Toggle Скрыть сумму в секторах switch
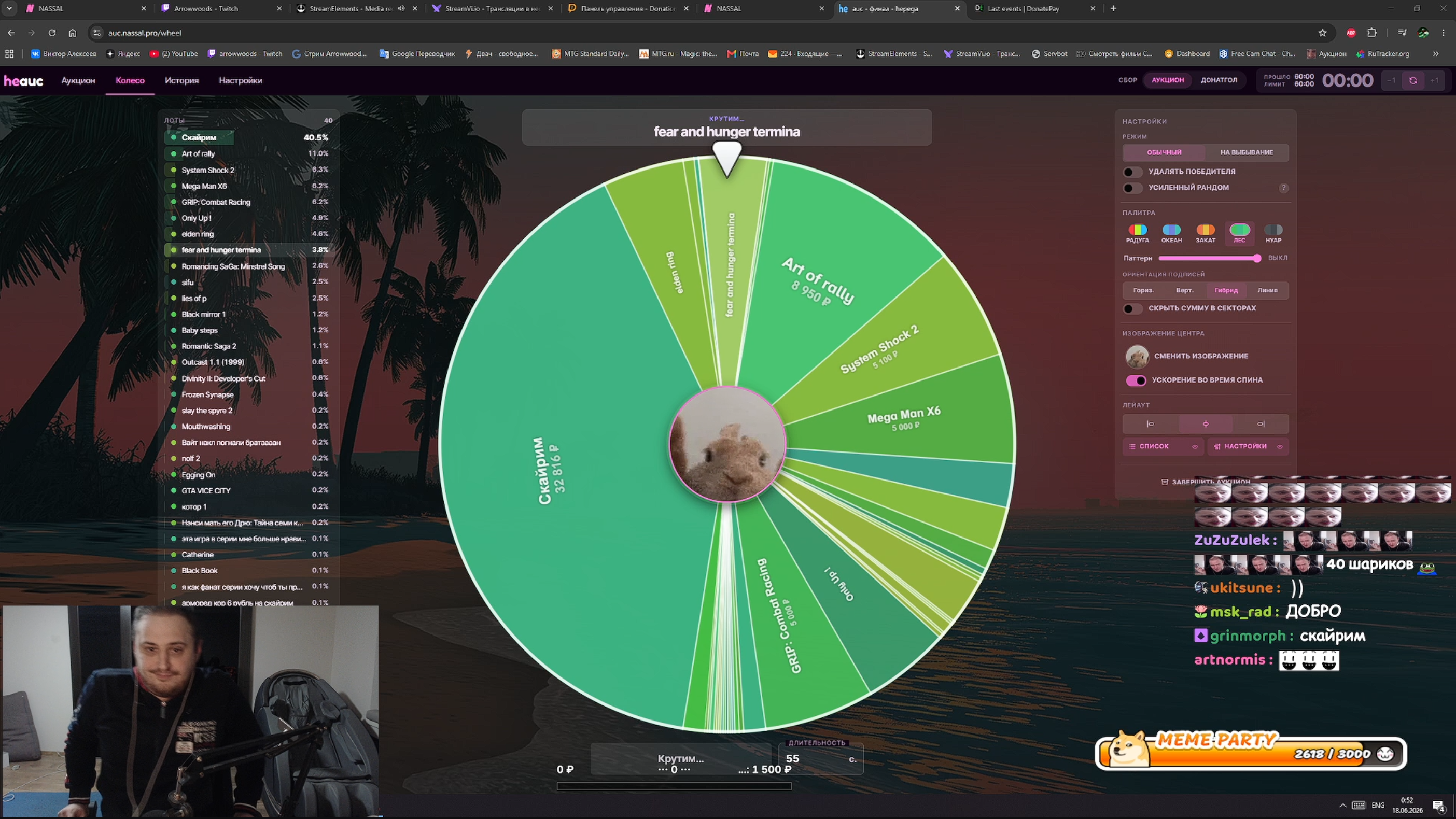 coord(1132,308)
